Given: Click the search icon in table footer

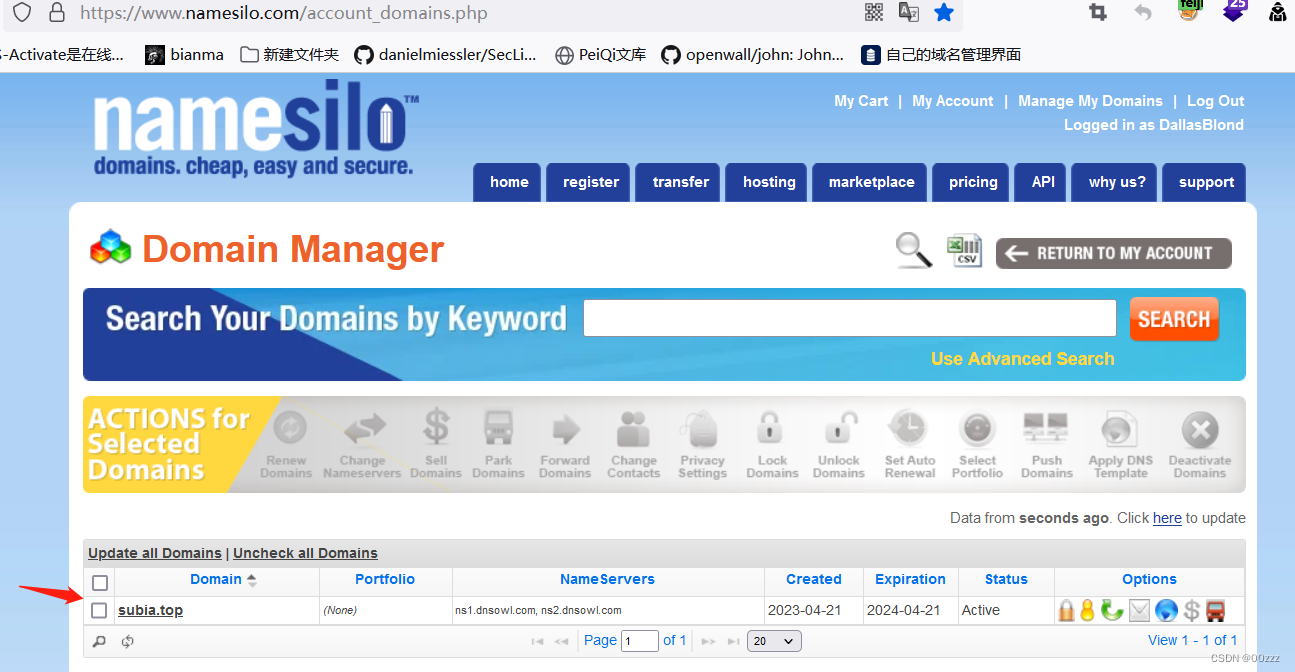Looking at the screenshot, I should tap(99, 641).
